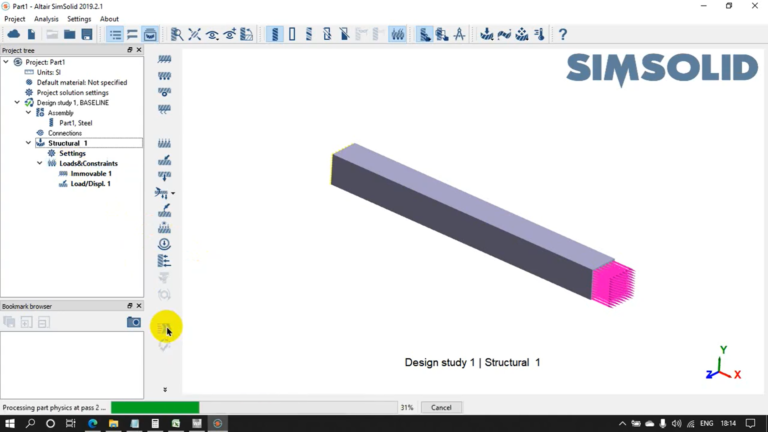Click the geometry export icon after the eye icons

pyautogui.click(x=247, y=34)
